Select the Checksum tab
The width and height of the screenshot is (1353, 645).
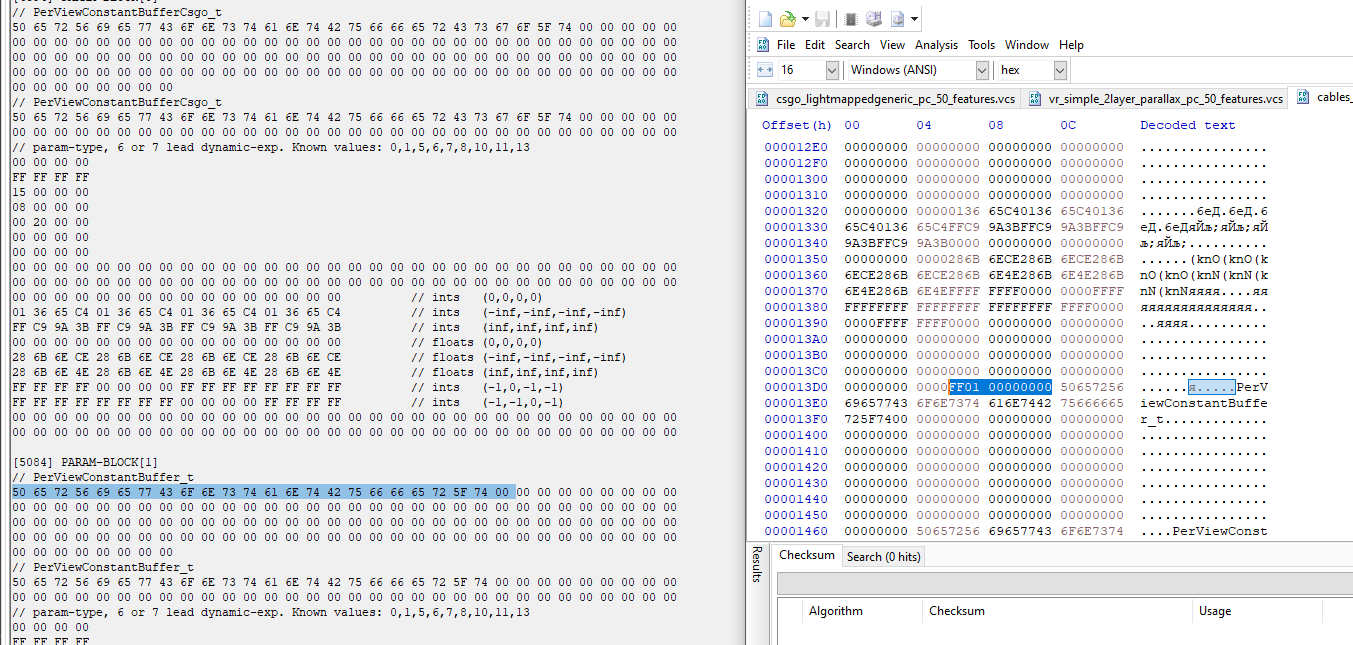pos(806,555)
